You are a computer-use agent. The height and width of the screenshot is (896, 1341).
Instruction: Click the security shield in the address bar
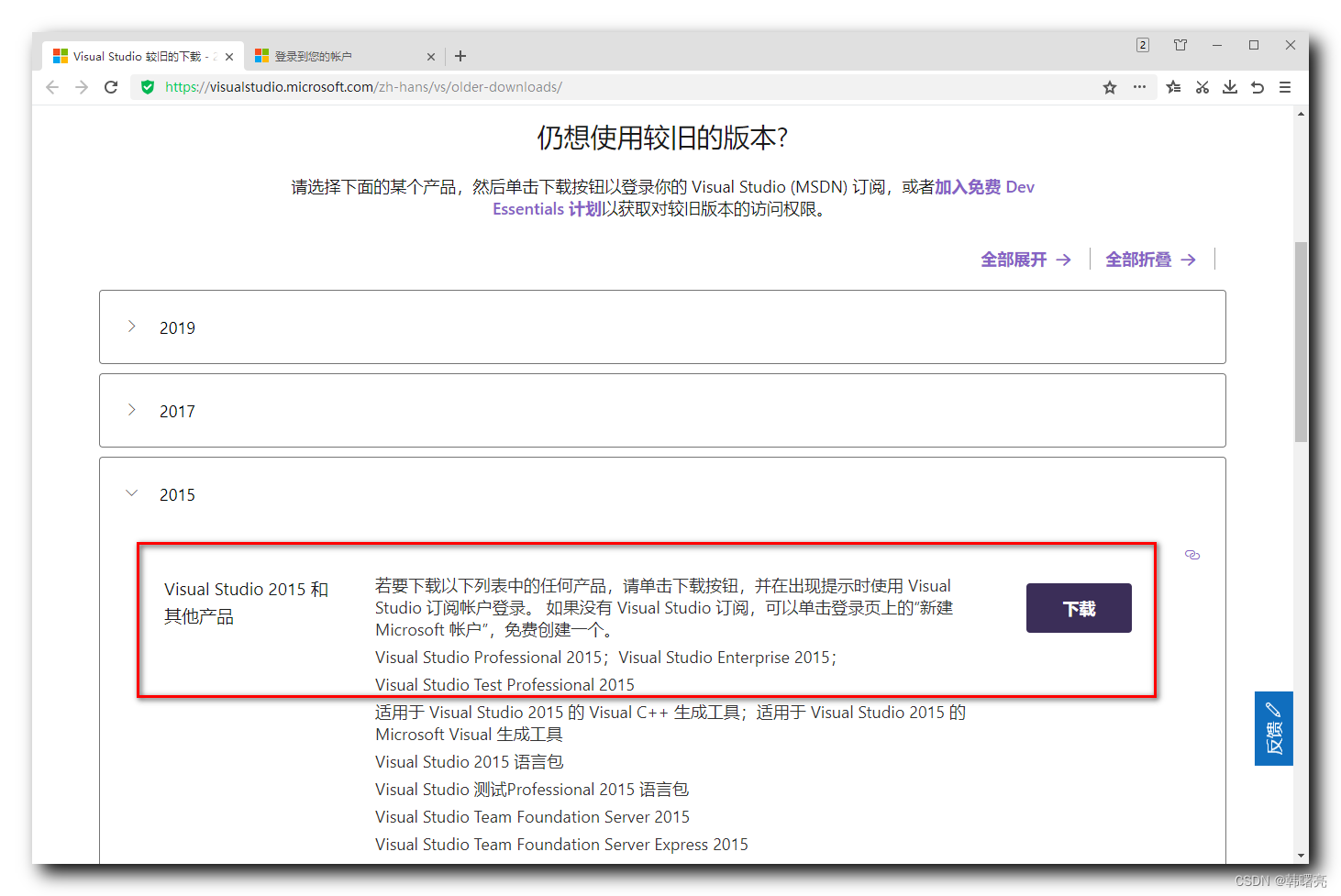coord(148,87)
